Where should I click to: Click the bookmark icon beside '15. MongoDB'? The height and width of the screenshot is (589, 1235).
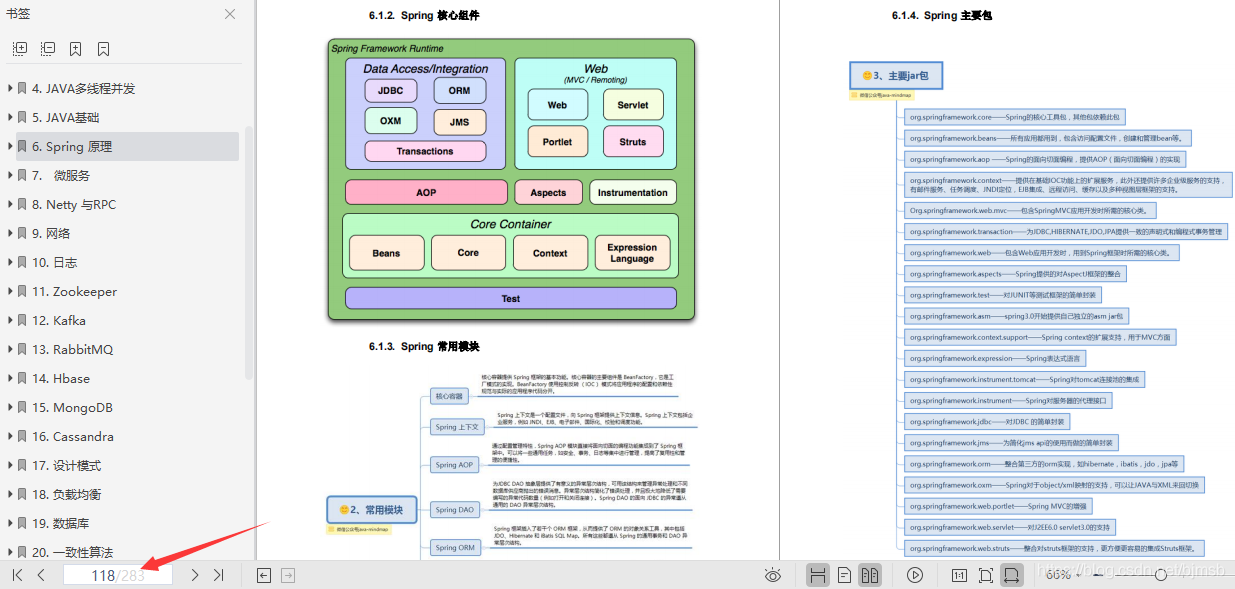23,407
